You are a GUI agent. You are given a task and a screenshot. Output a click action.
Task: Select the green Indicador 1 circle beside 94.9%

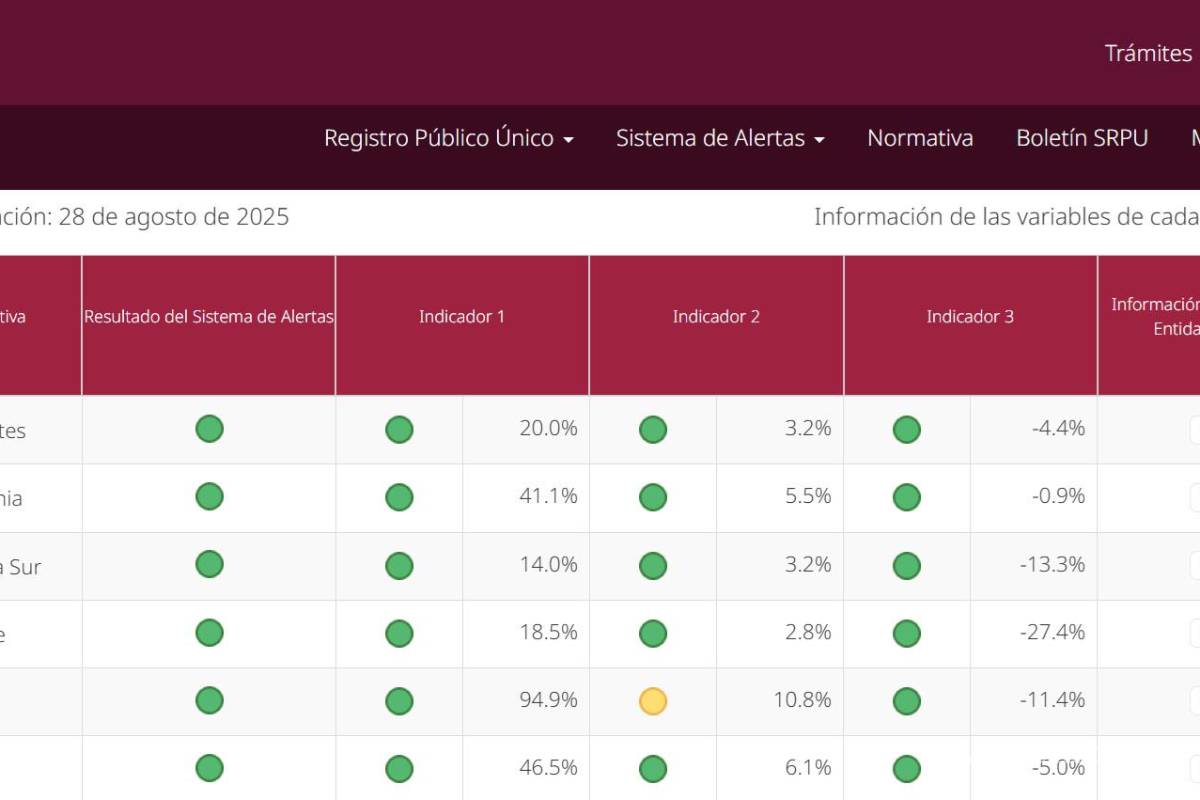[399, 701]
